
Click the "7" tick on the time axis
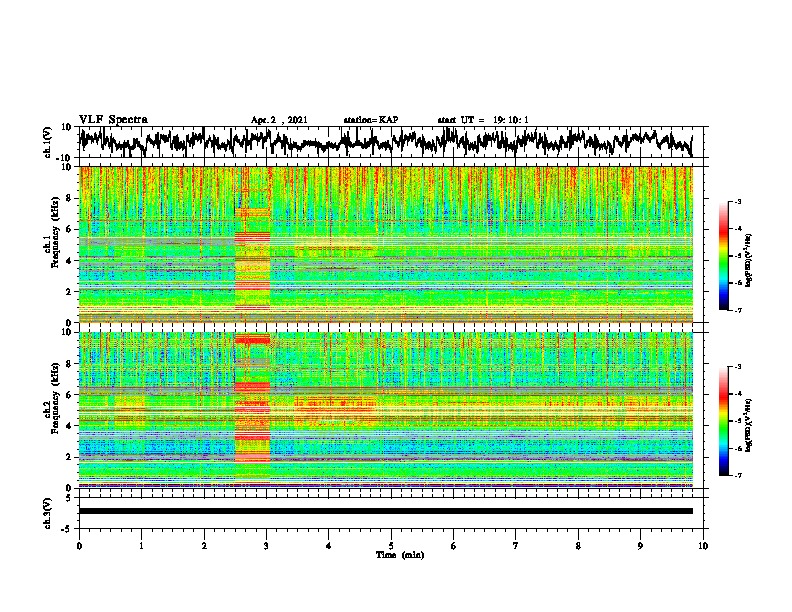tap(516, 546)
